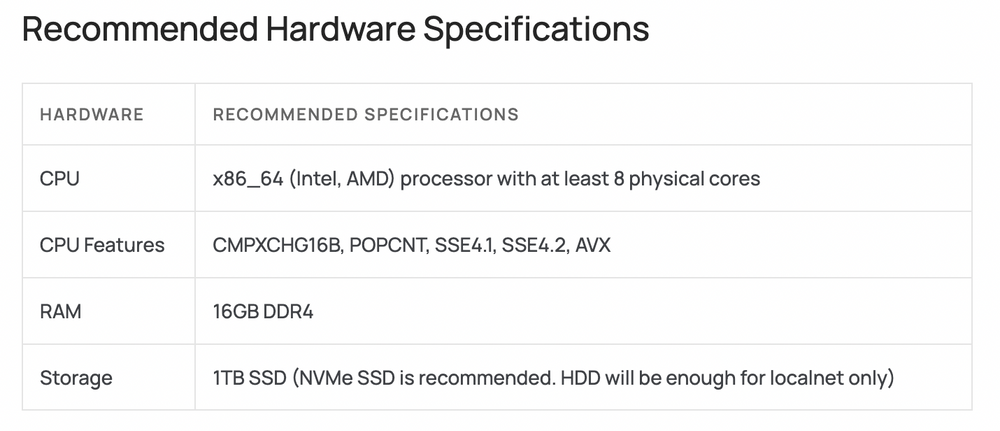Click the CPU Features row label

pyautogui.click(x=102, y=245)
